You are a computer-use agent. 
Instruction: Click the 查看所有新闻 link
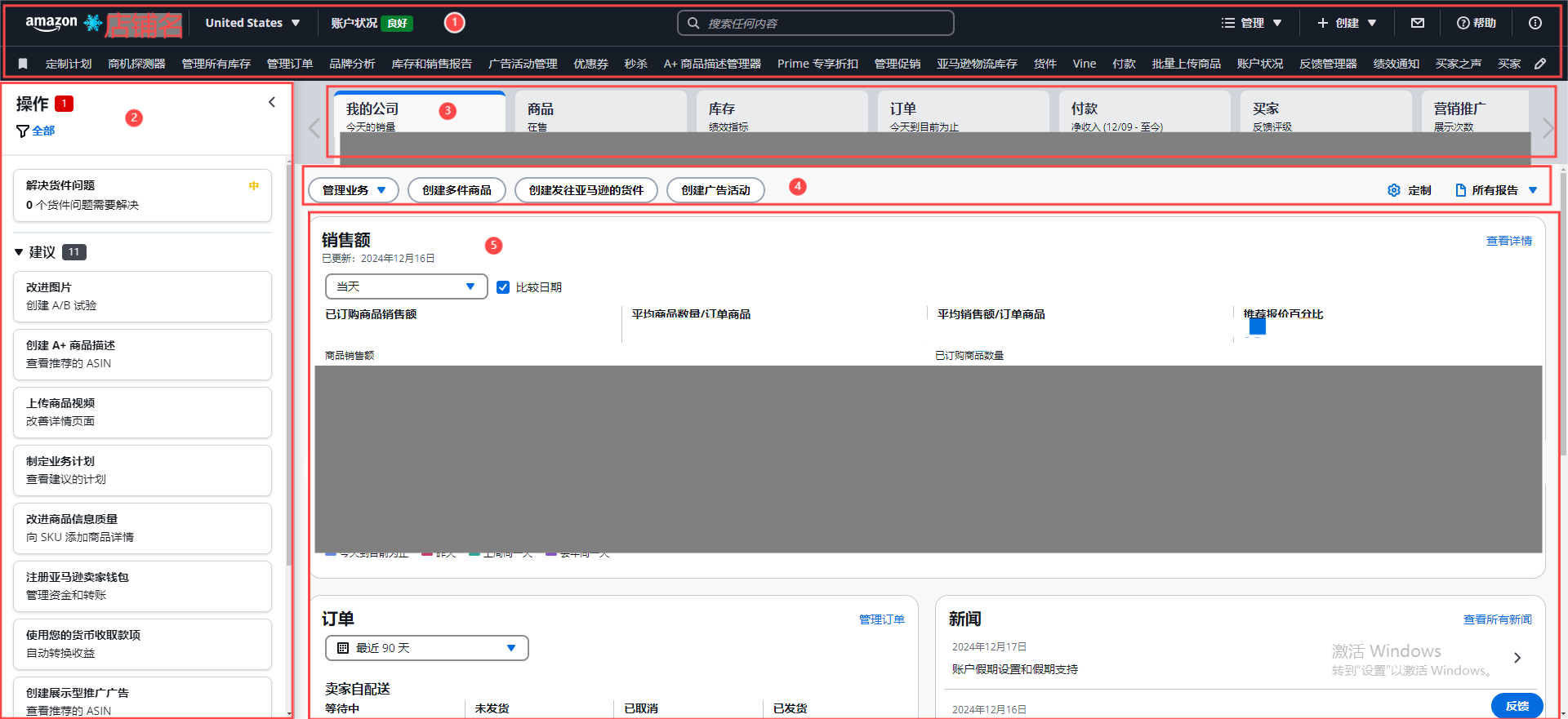tap(1498, 619)
